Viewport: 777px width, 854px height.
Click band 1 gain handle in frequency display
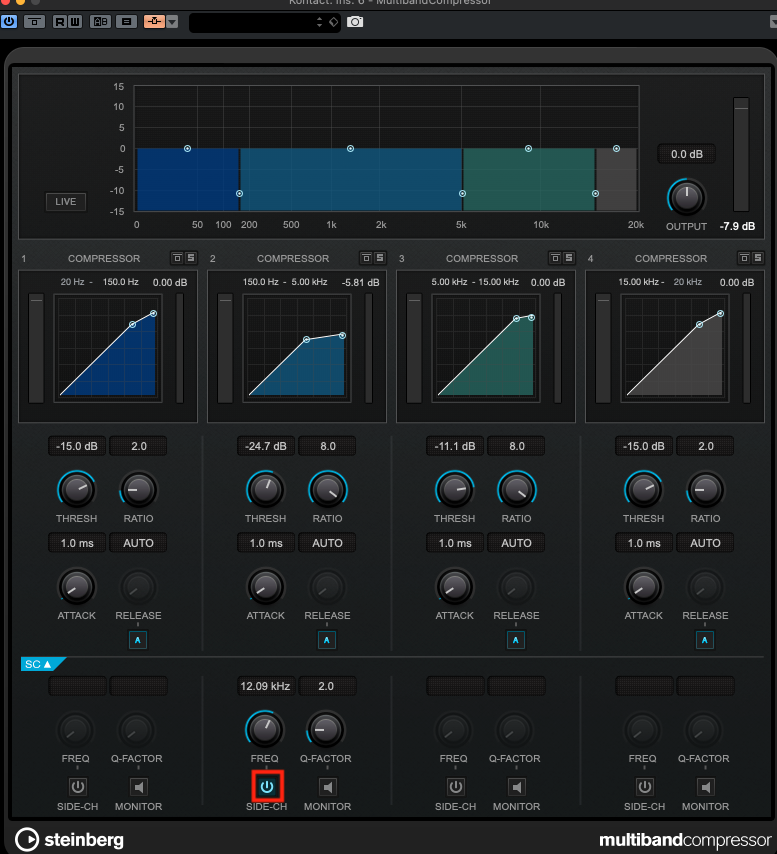(x=187, y=149)
